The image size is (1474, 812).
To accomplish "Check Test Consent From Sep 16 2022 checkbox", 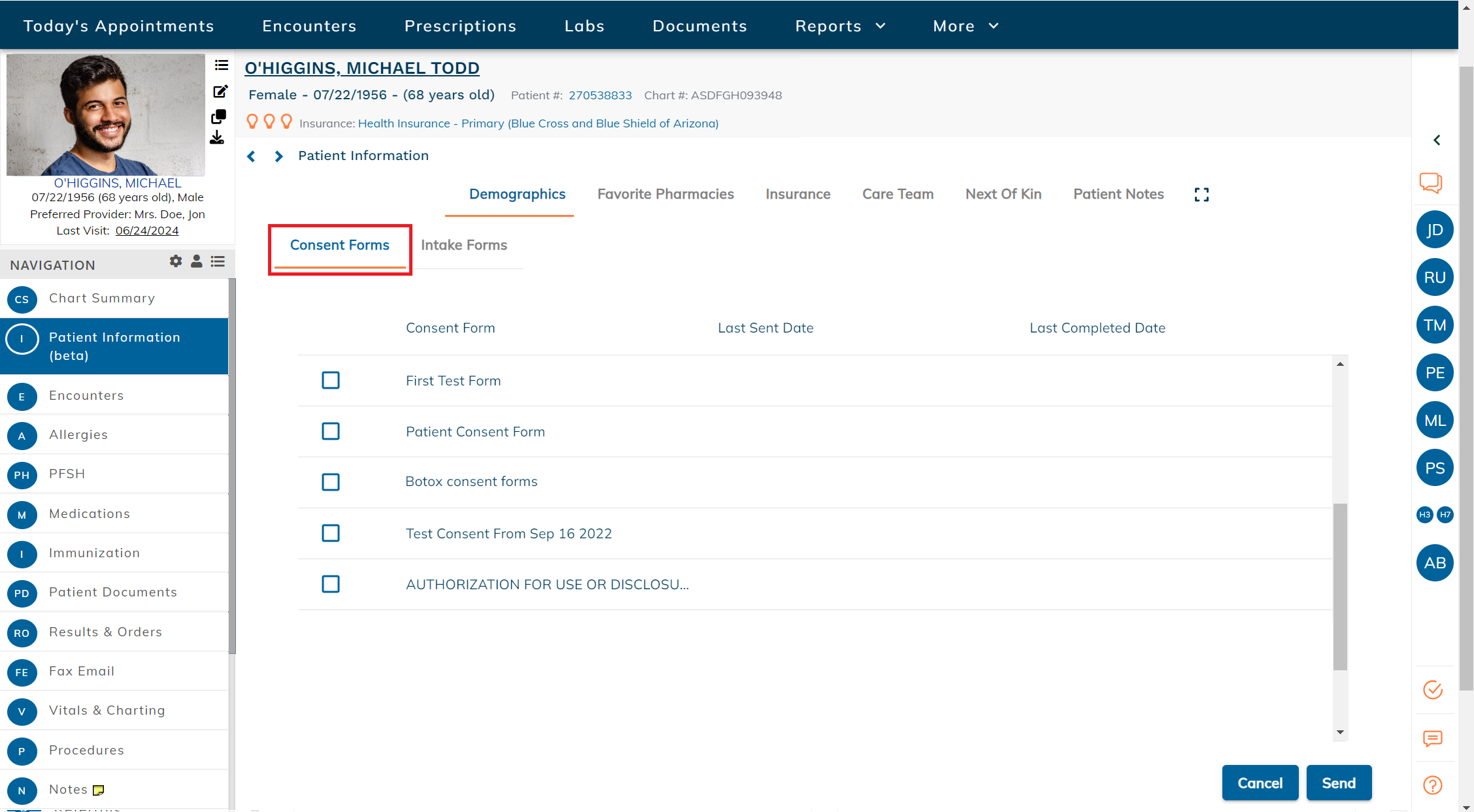I will (x=331, y=533).
